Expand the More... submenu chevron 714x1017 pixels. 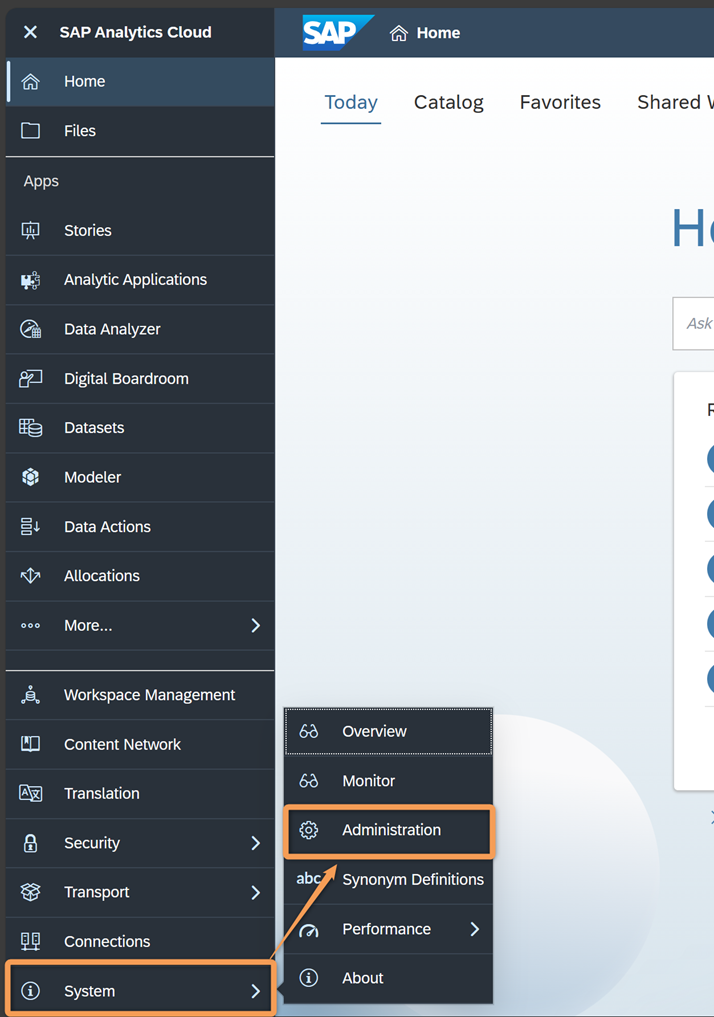[x=256, y=625]
